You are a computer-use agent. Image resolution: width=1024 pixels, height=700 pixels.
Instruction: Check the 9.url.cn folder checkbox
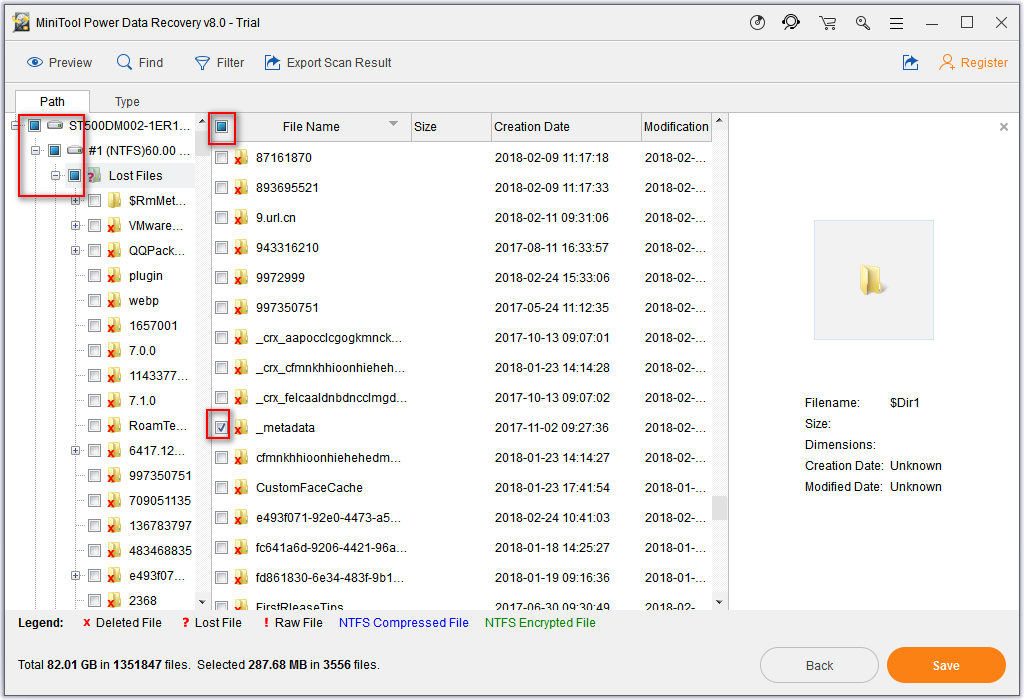click(x=221, y=217)
